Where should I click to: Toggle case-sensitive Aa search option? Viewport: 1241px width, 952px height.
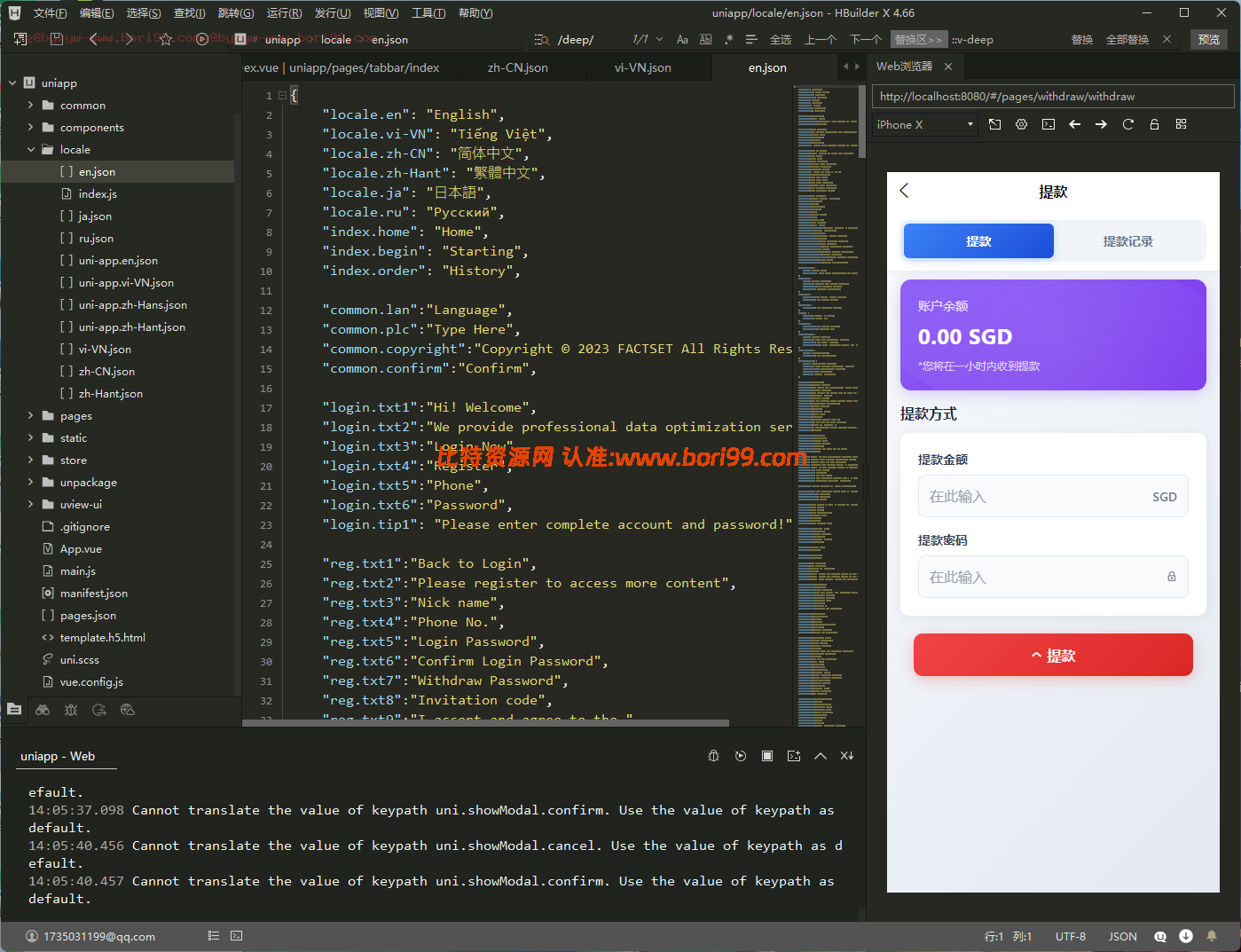tap(682, 40)
